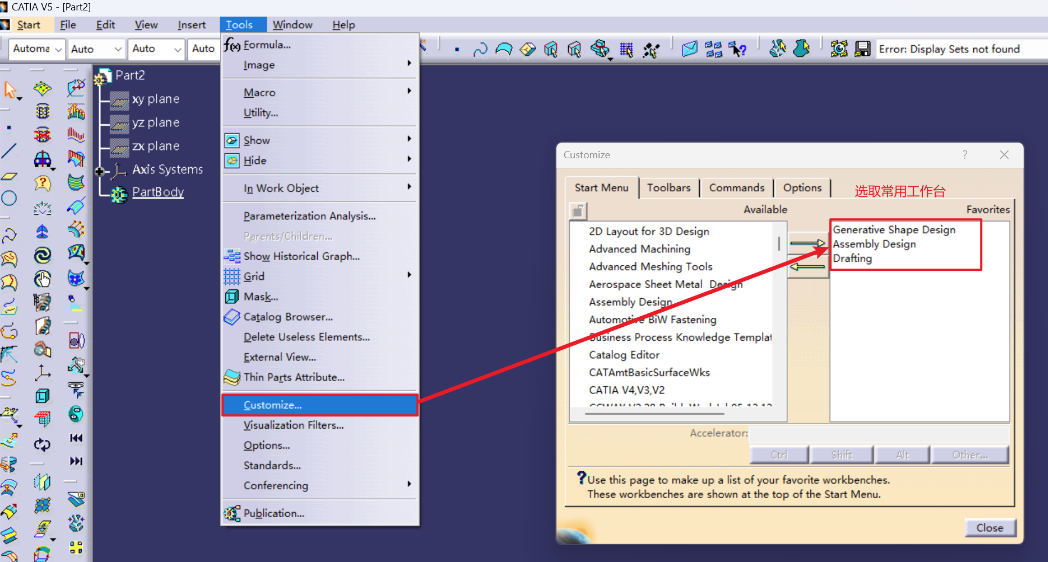Click the skip-to-end icon in the left toolbar

[76, 461]
